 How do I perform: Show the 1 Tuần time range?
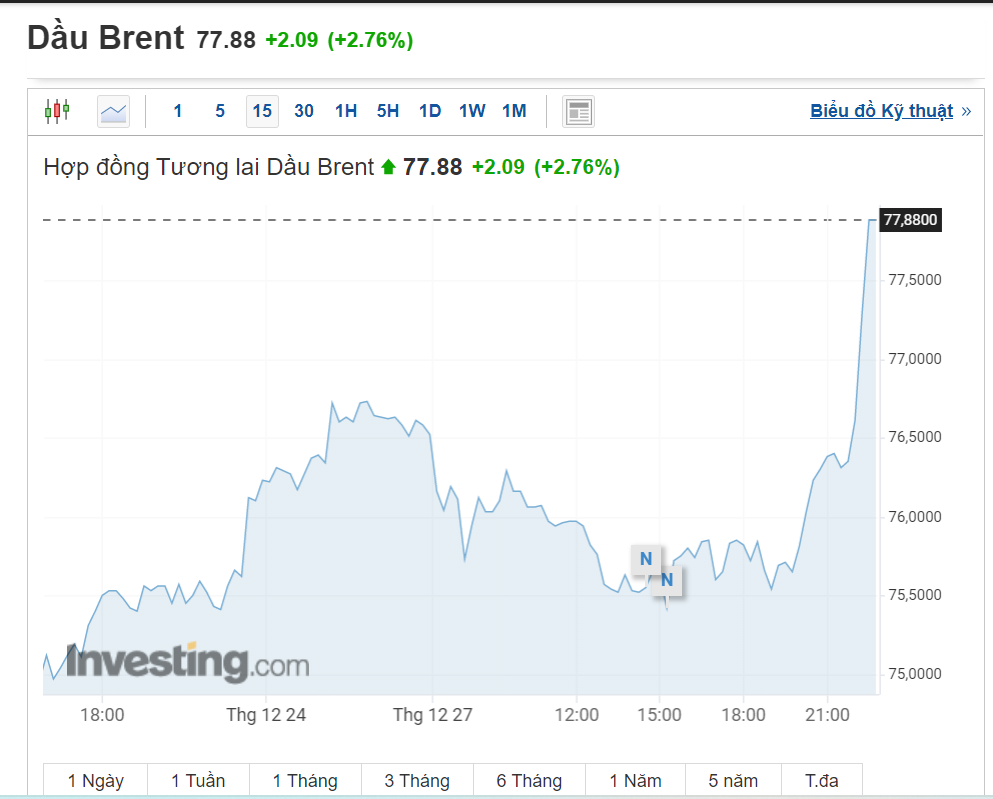point(198,781)
